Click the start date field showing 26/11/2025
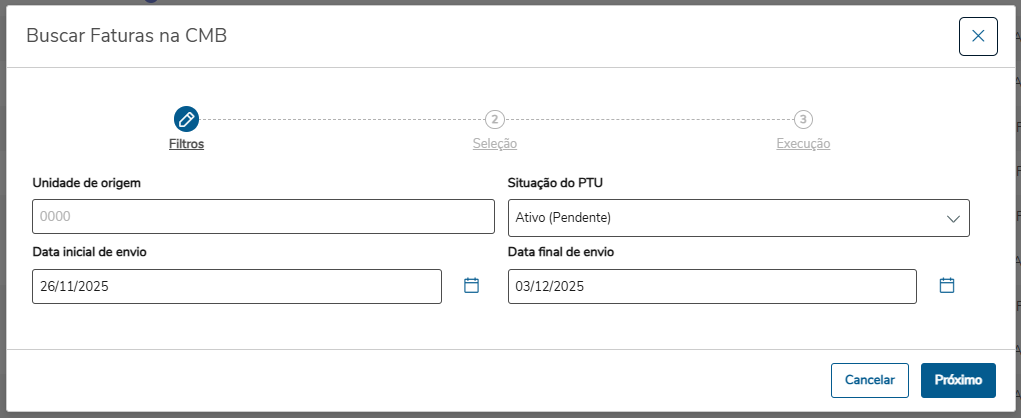 point(237,287)
